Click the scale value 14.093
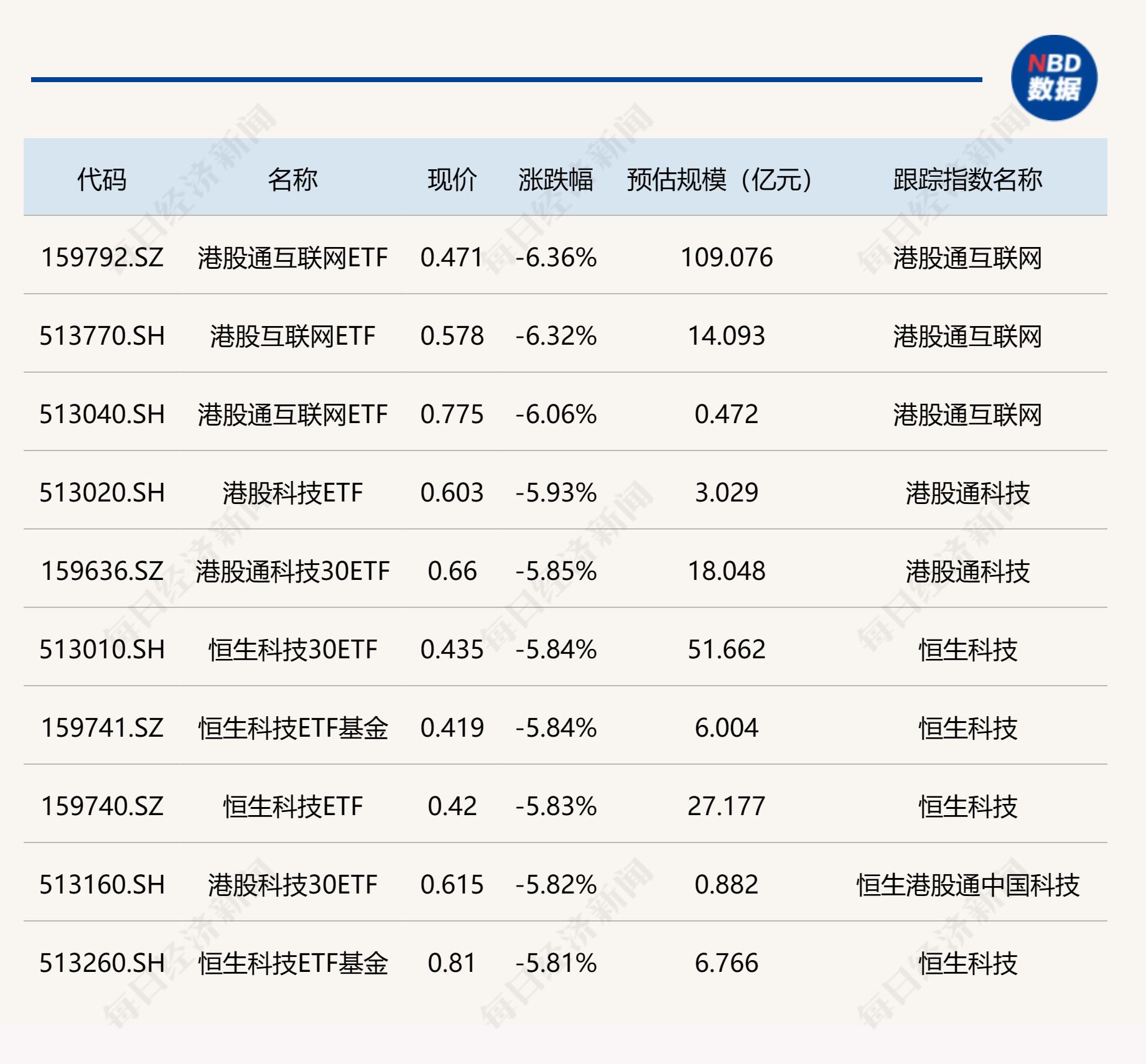Screen dimensions: 1146x1064 pos(727,336)
